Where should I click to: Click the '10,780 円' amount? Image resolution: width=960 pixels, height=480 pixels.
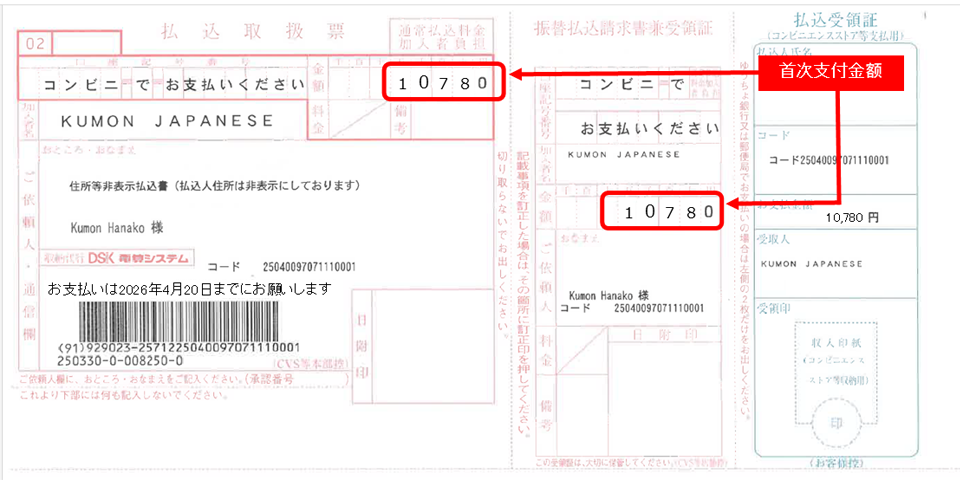(852, 218)
